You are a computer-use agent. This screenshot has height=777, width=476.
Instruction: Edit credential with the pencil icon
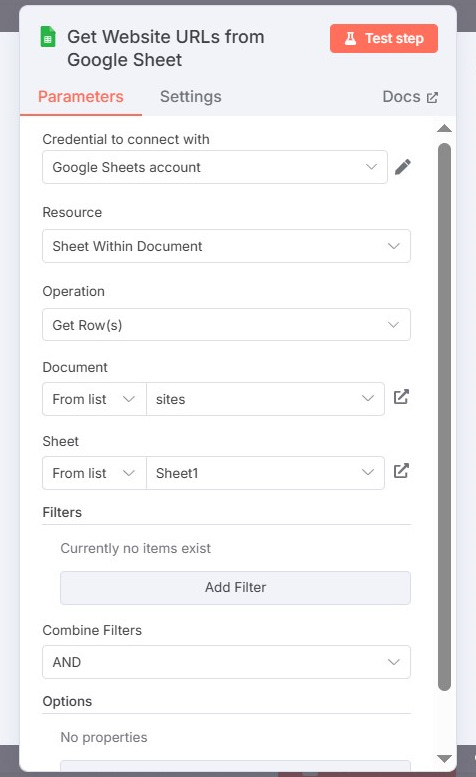pos(403,167)
